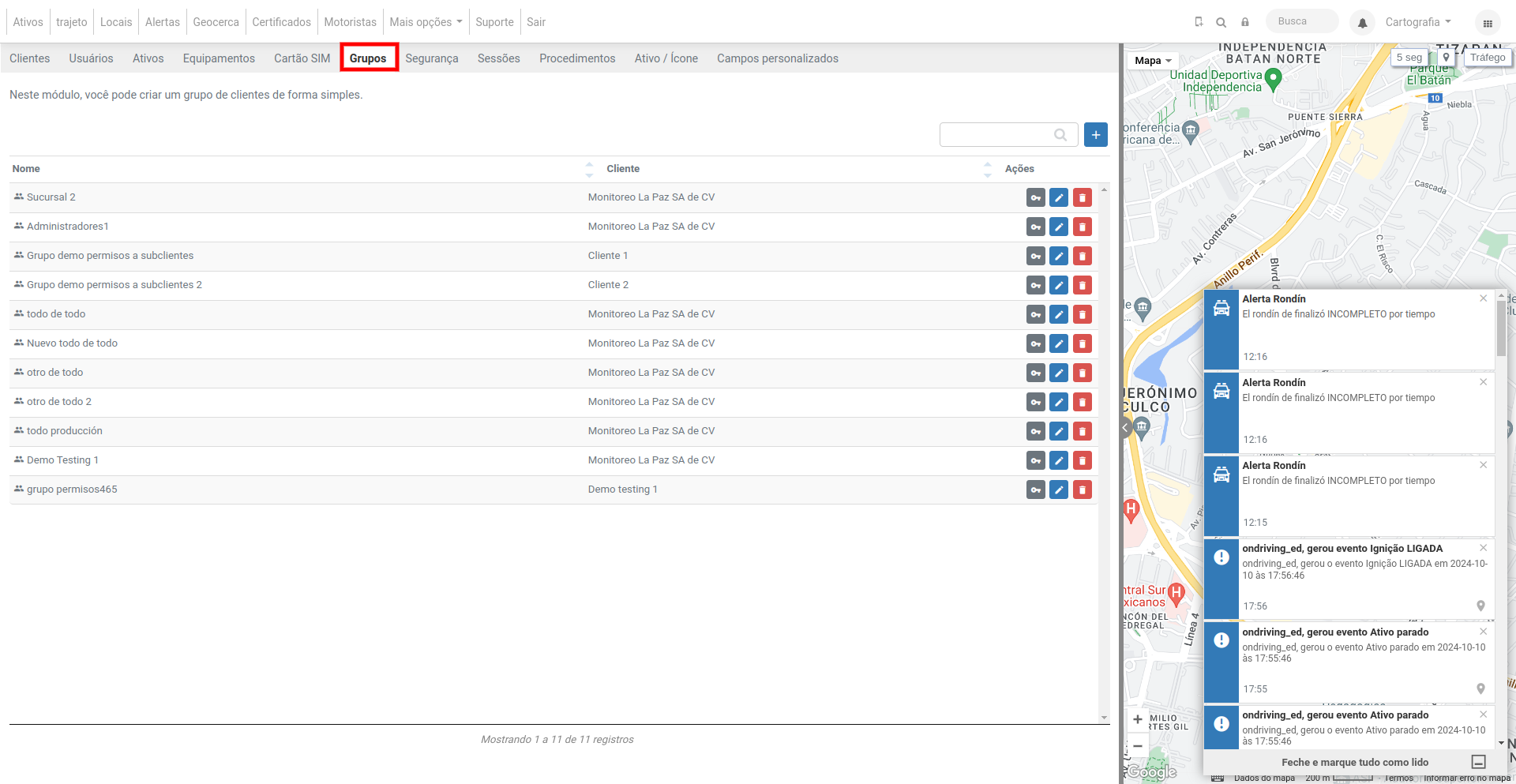Viewport: 1516px width, 784px height.
Task: Click Feche e marque tudo como lido
Action: (x=1355, y=762)
